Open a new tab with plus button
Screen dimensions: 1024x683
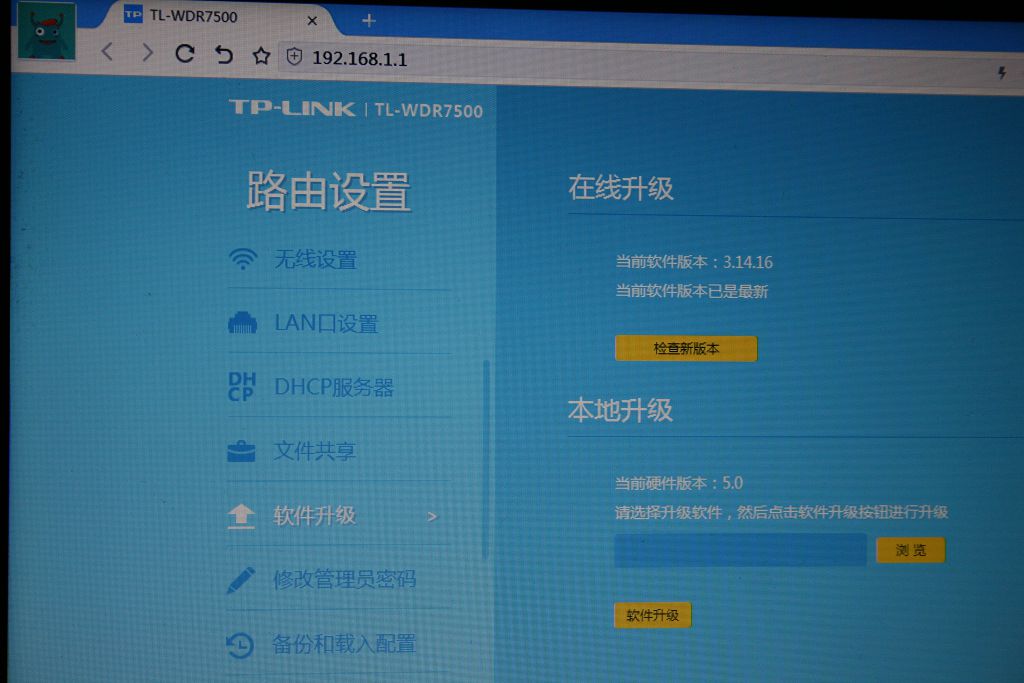368,21
